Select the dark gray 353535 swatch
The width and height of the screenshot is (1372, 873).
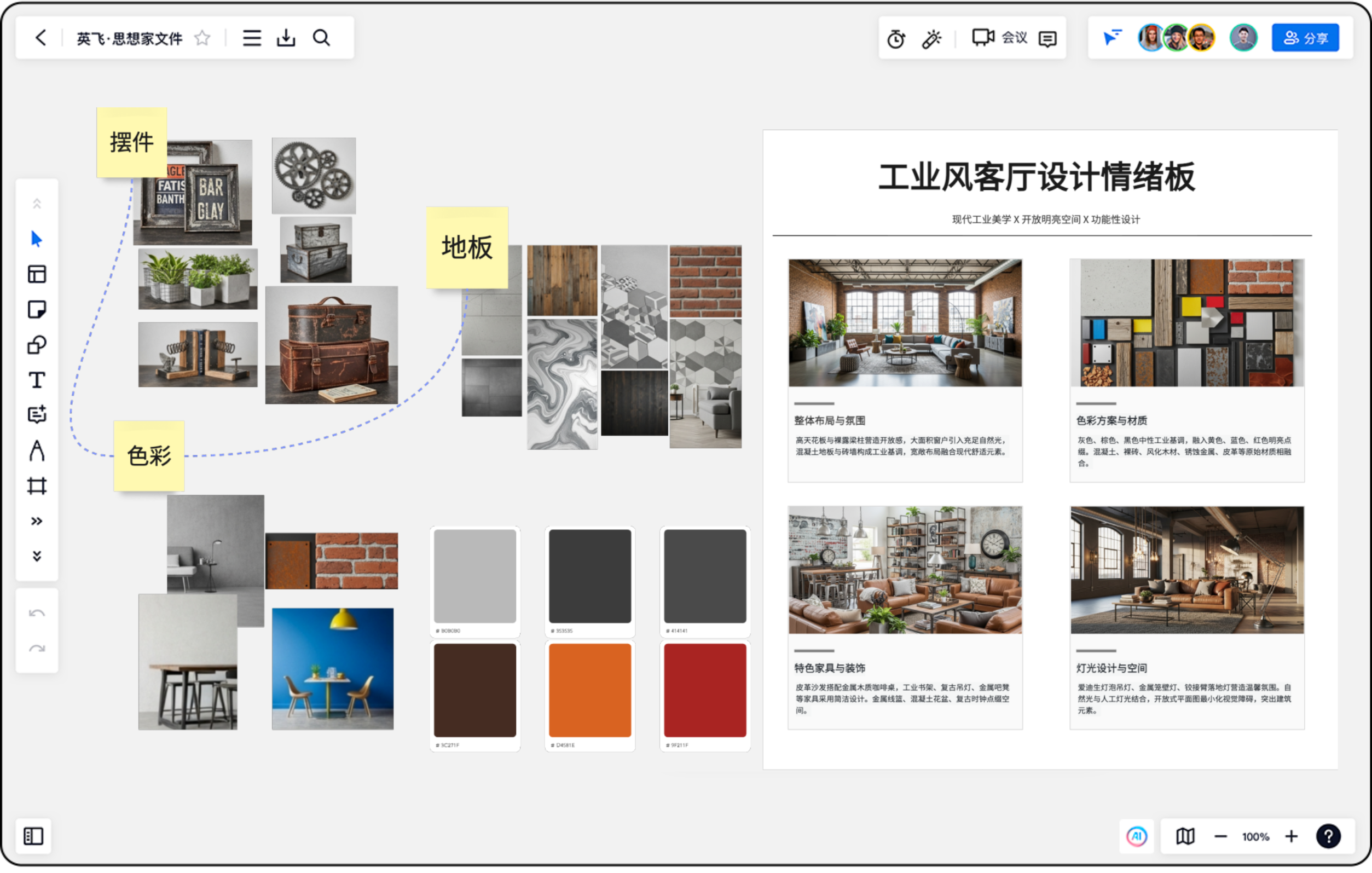591,577
